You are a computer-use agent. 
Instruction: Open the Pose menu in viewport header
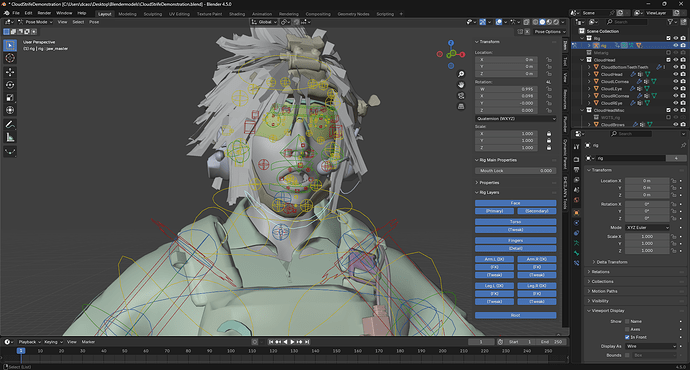point(94,22)
